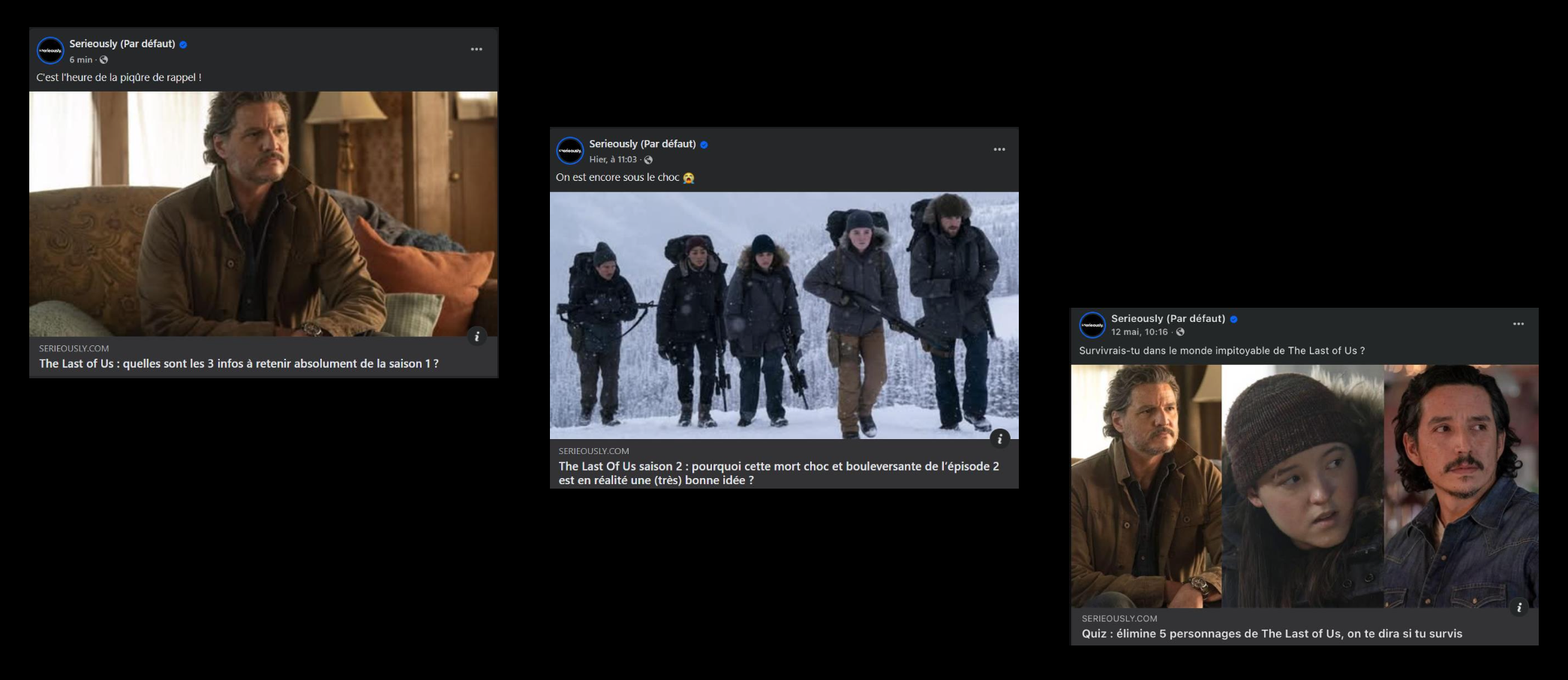Click the globe privacy icon beside "Hier, à 11:03"

pyautogui.click(x=648, y=160)
